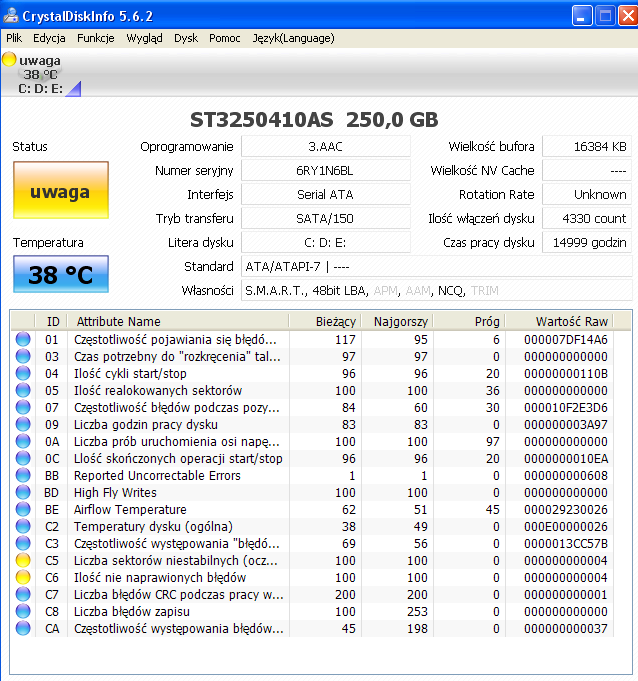This screenshot has width=638, height=681.
Task: Click the ST3250410AS 250,0 GB disk title
Action: pyautogui.click(x=314, y=119)
